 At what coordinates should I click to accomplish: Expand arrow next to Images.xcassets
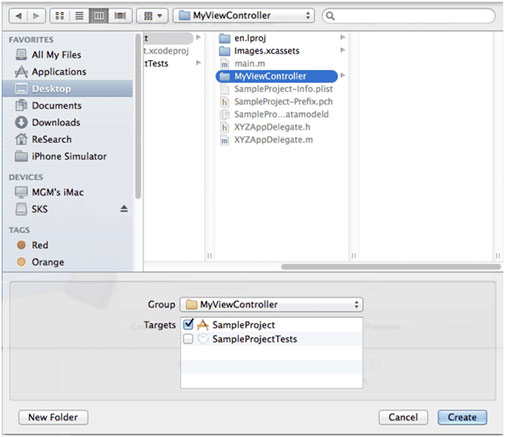coord(342,50)
